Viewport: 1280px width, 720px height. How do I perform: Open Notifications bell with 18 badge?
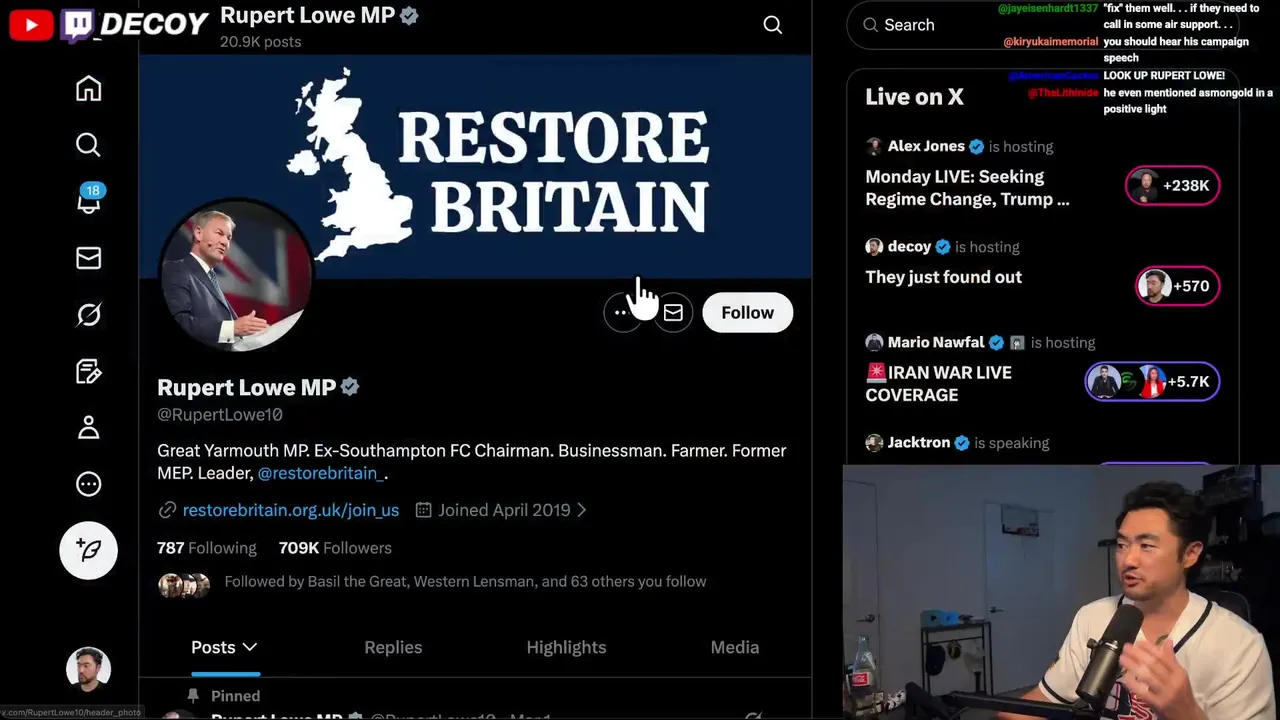click(x=89, y=199)
